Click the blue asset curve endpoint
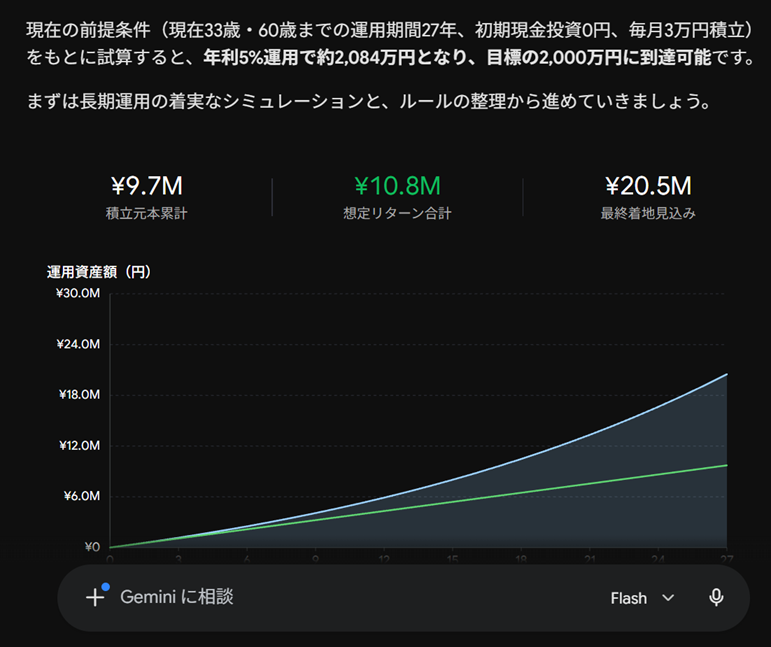This screenshot has height=647, width=771. click(726, 375)
